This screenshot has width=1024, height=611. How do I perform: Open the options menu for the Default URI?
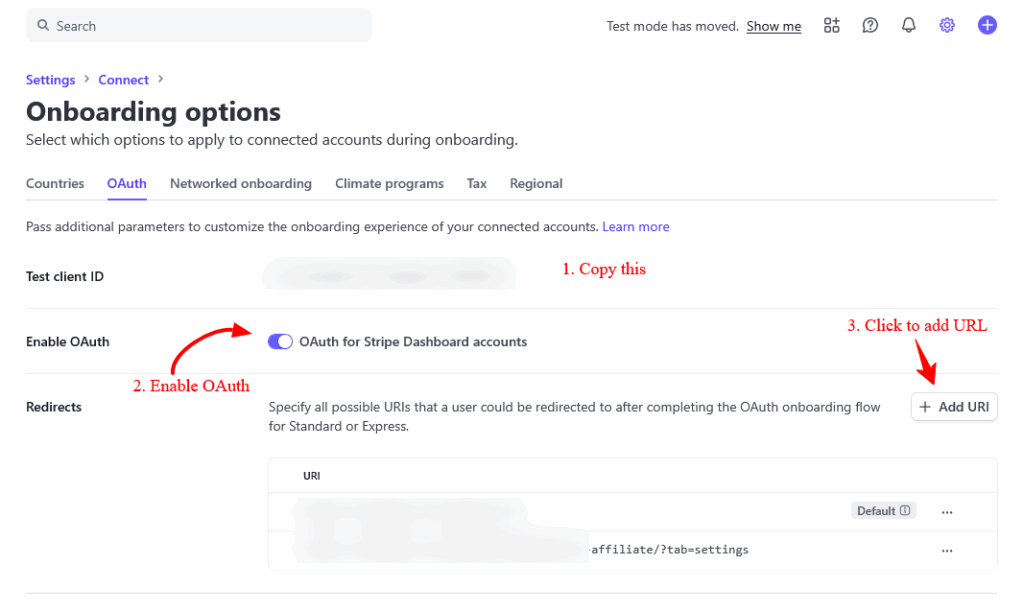pos(947,511)
